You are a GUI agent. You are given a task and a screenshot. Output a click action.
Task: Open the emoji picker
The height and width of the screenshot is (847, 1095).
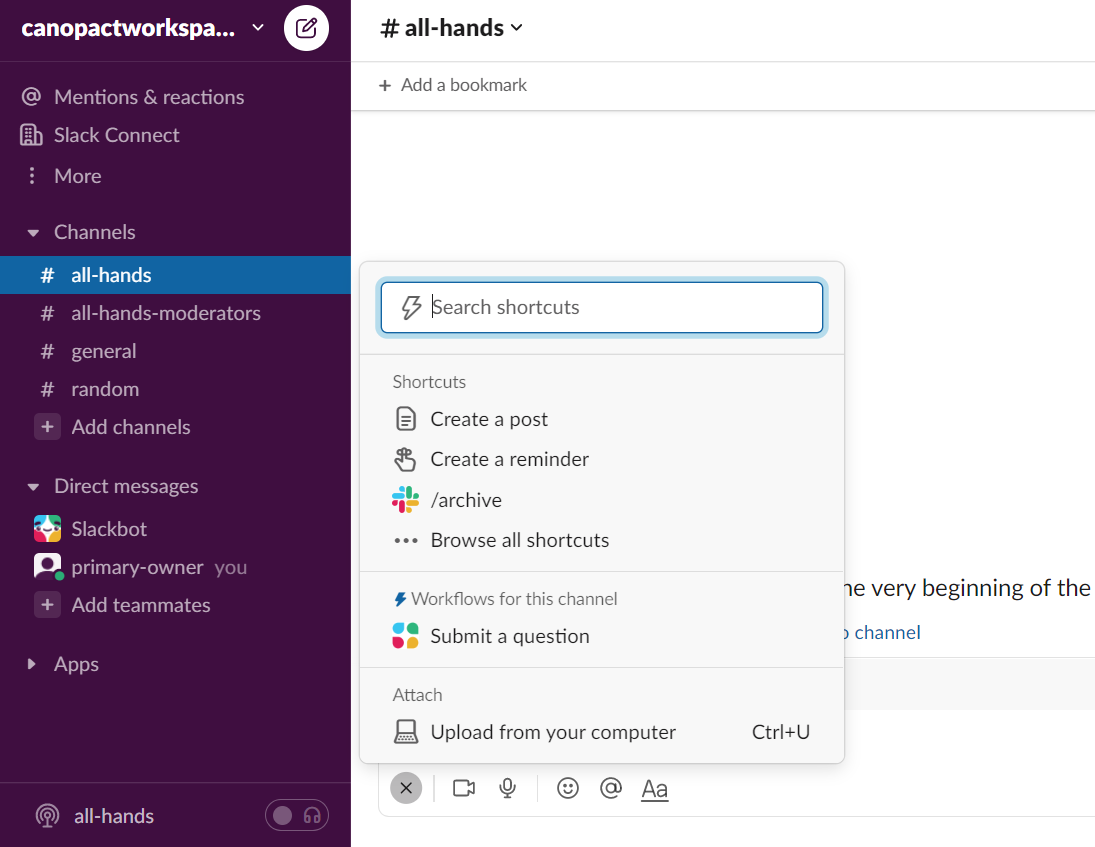568,788
